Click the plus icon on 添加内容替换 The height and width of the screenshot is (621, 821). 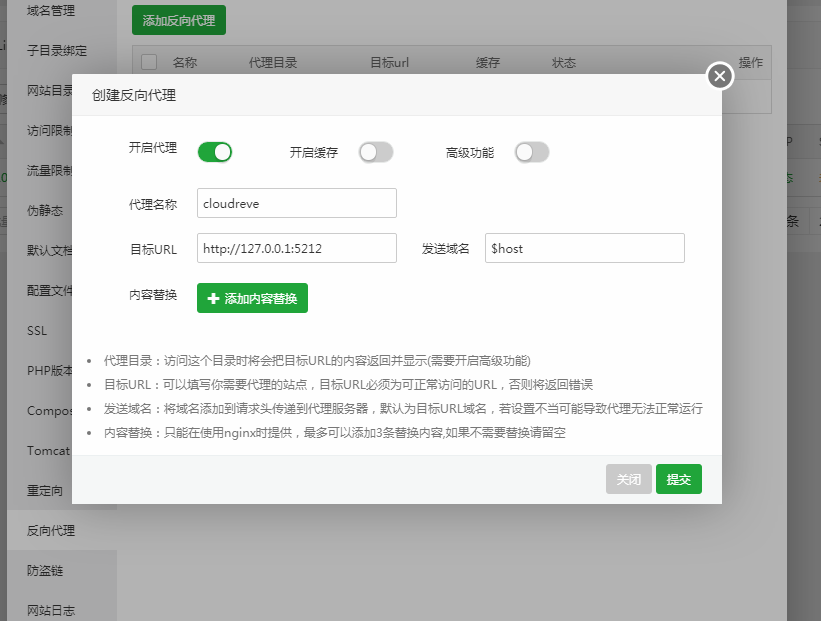213,298
